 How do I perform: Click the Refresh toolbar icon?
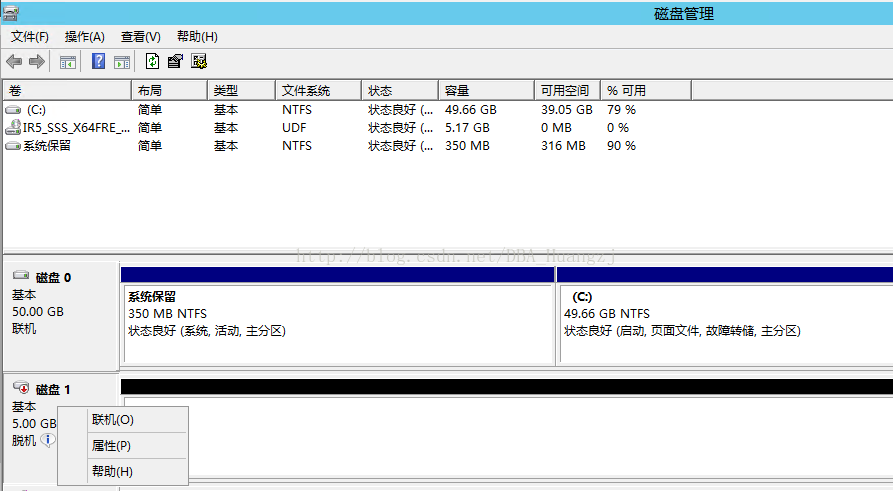pyautogui.click(x=152, y=61)
